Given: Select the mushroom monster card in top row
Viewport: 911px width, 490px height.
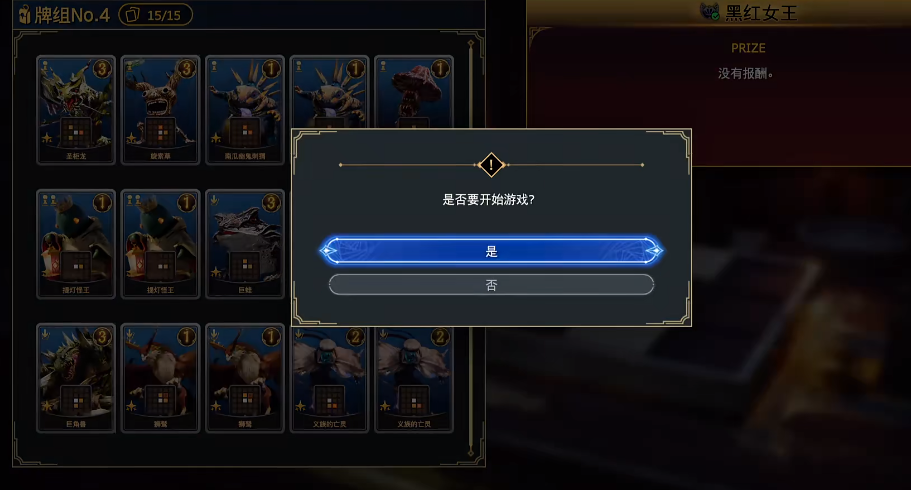Looking at the screenshot, I should (x=413, y=92).
